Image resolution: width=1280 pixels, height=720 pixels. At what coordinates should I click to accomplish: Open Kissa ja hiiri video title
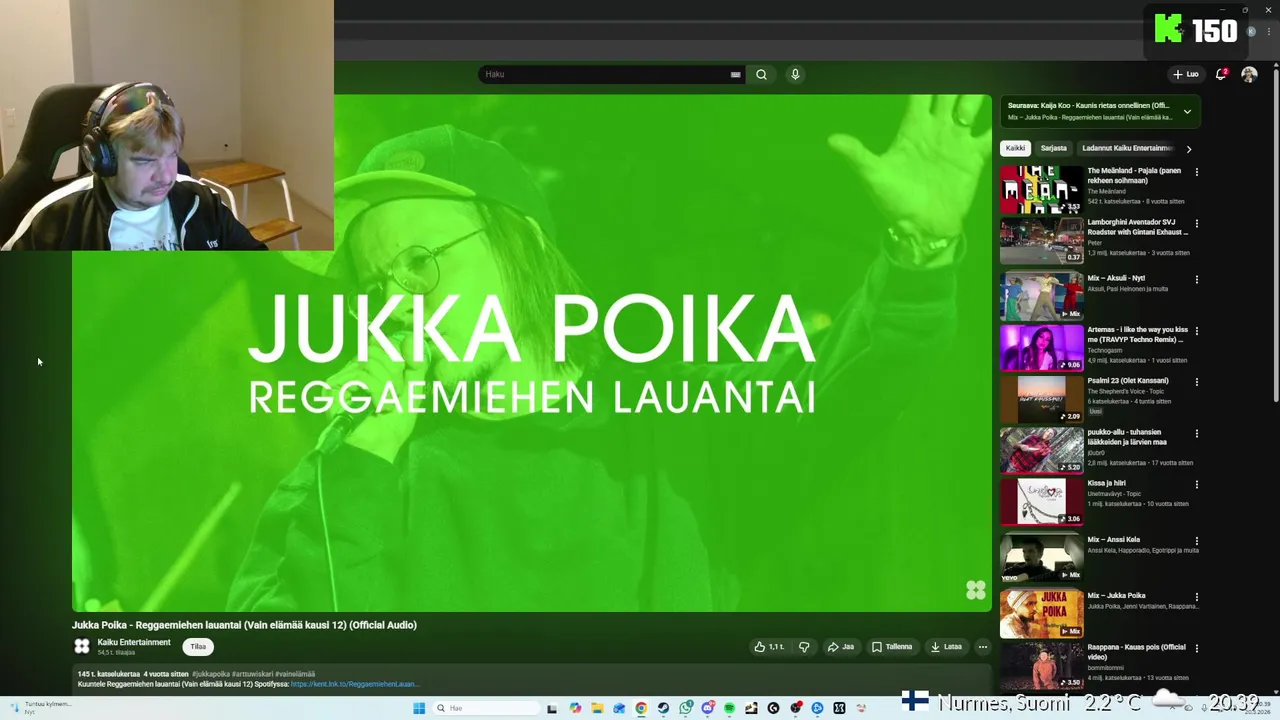click(x=1106, y=483)
